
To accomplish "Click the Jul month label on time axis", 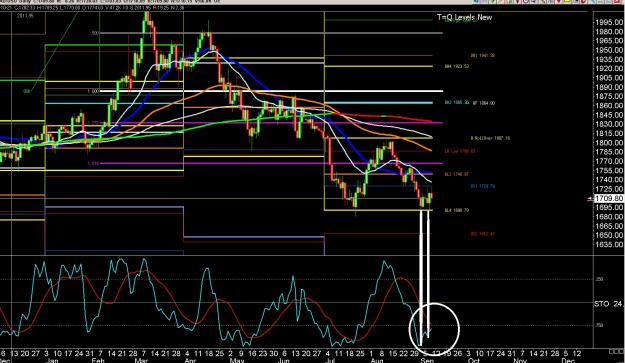I will (330, 360).
